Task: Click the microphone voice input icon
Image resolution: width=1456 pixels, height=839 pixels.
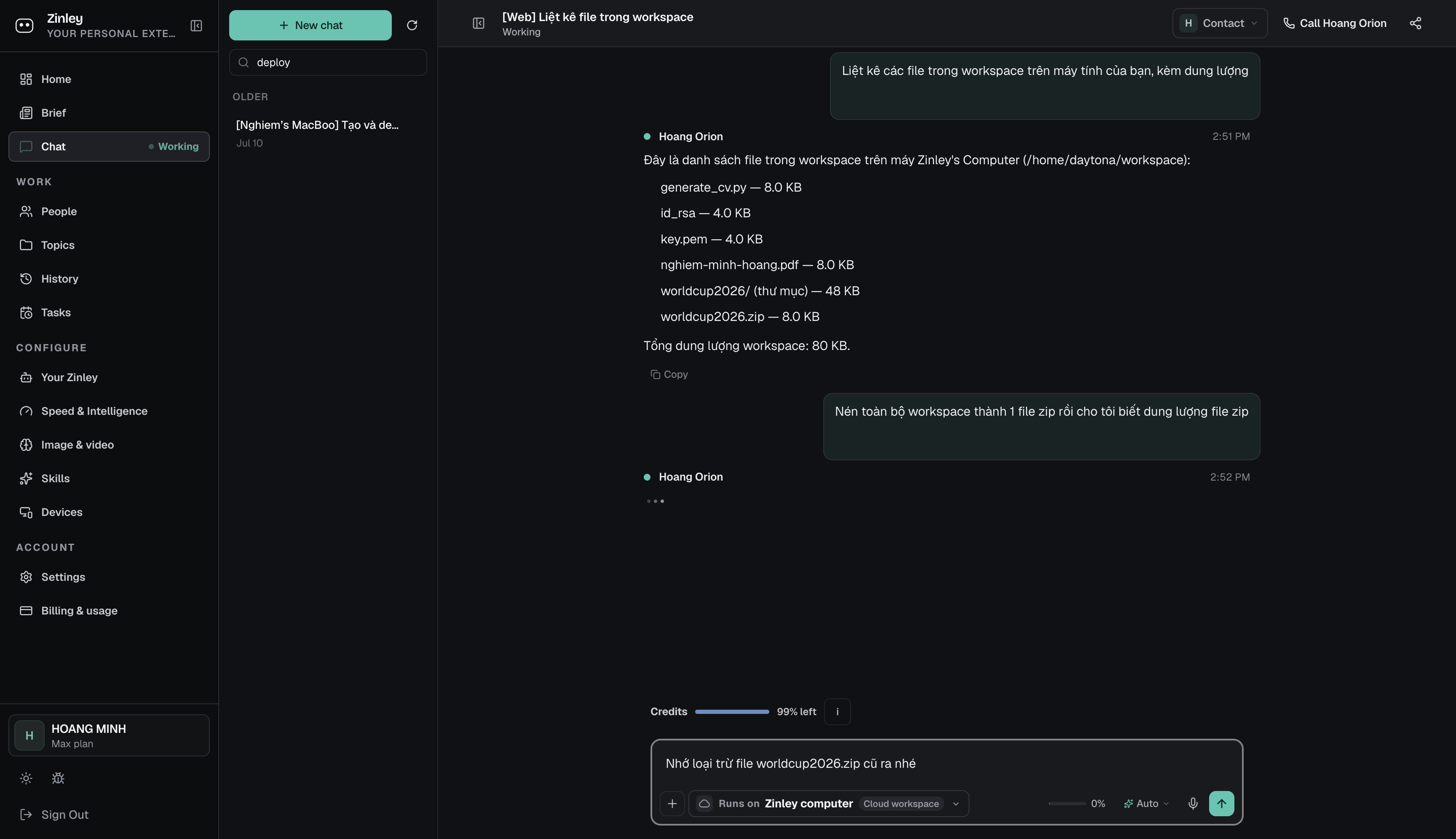Action: tap(1193, 803)
